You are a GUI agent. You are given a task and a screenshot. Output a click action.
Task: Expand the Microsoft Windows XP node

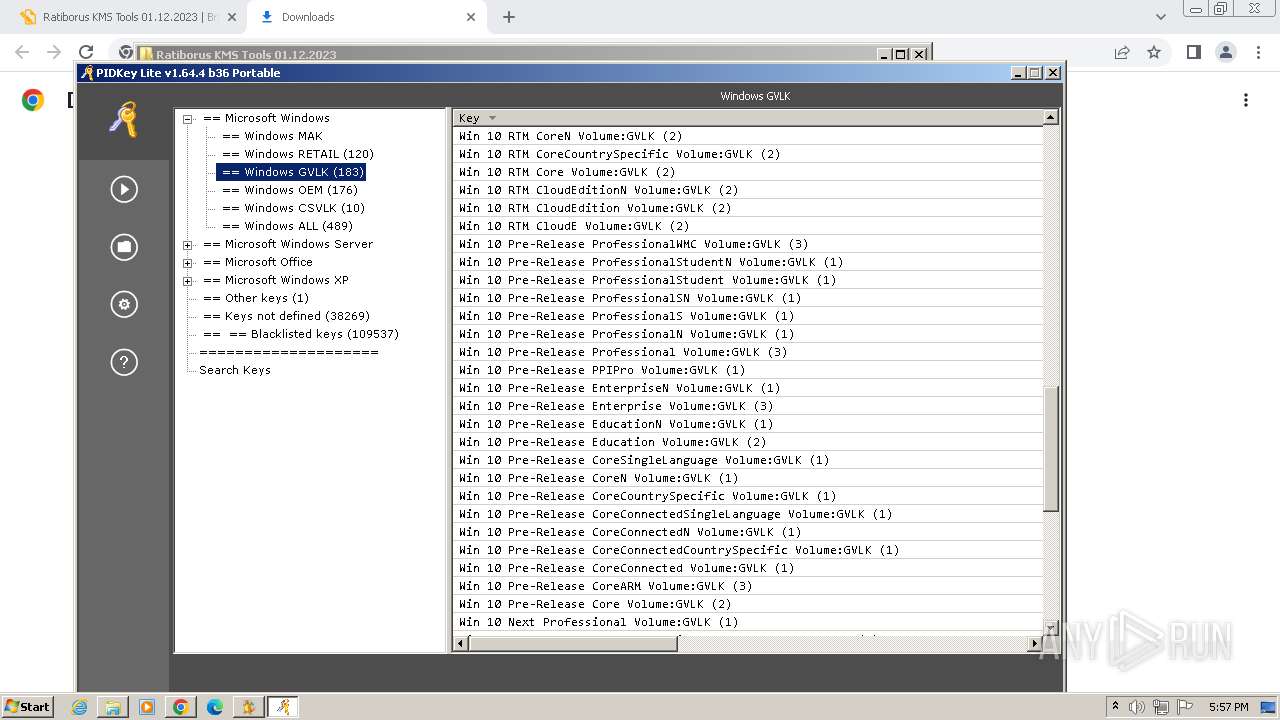point(187,280)
